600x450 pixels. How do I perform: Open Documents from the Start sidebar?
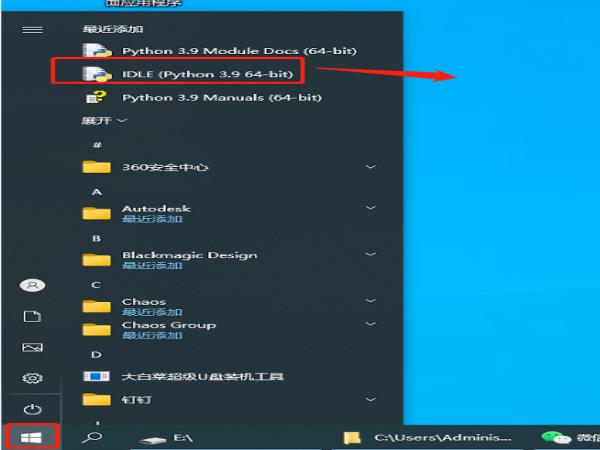33,316
